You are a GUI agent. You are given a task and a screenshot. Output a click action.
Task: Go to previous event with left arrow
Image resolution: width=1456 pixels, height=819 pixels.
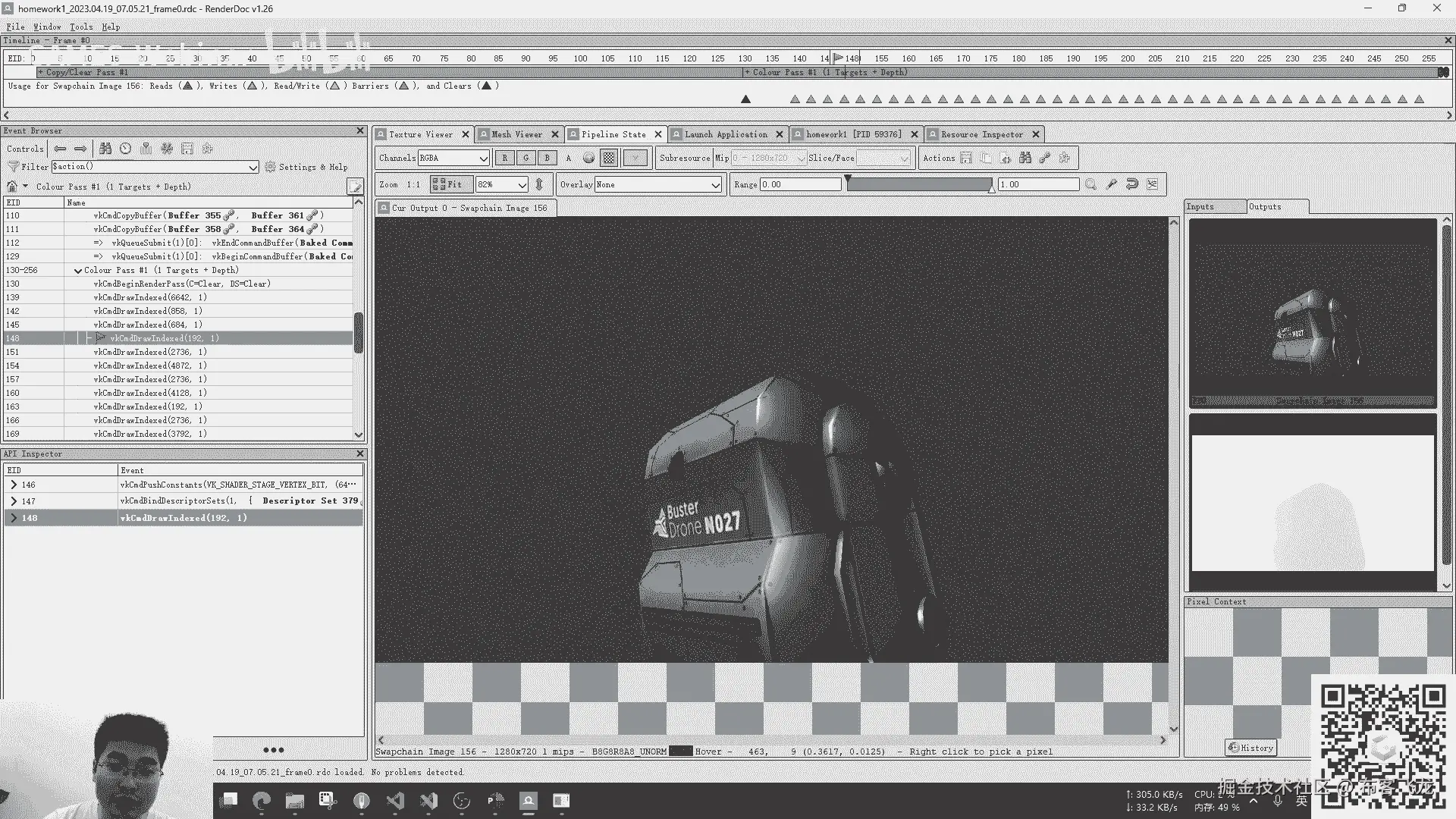tap(60, 149)
